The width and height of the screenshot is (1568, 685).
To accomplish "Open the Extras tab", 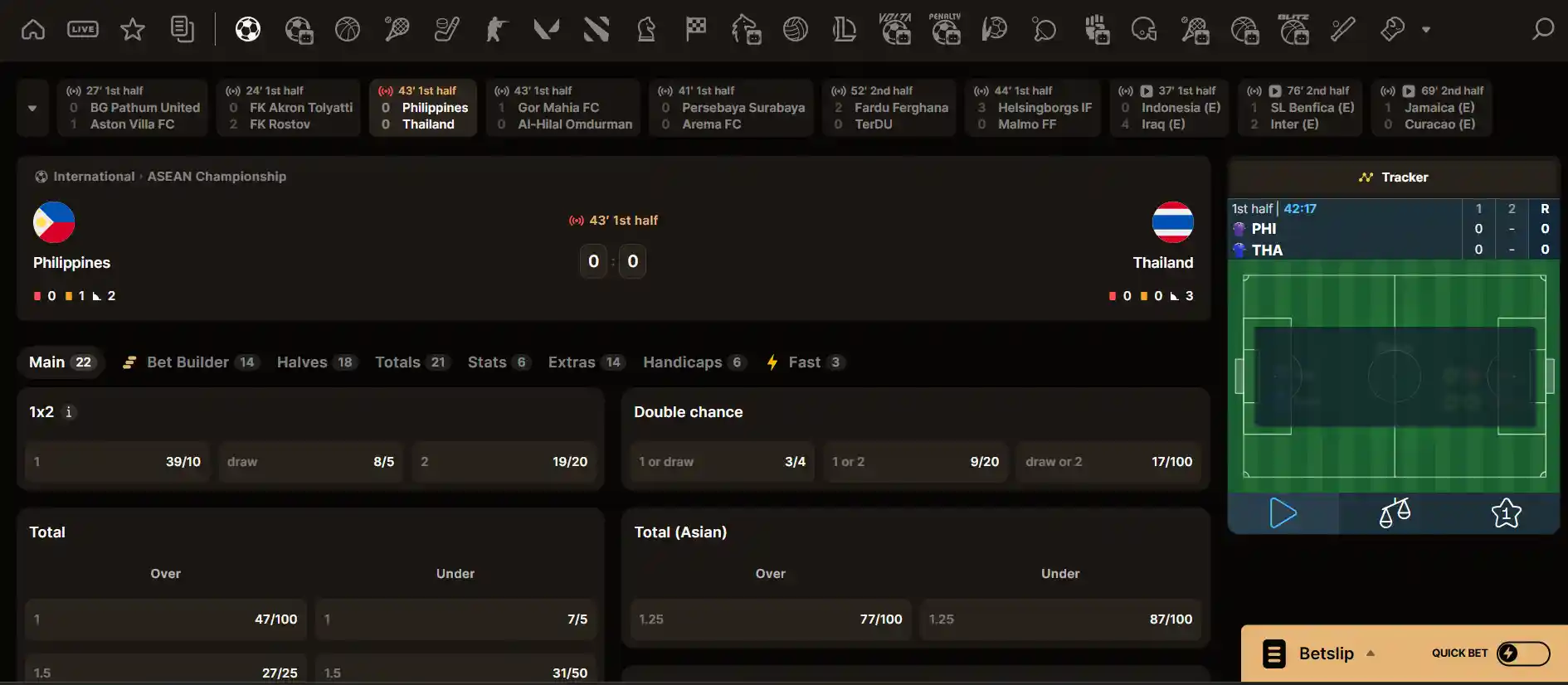I will tap(587, 362).
